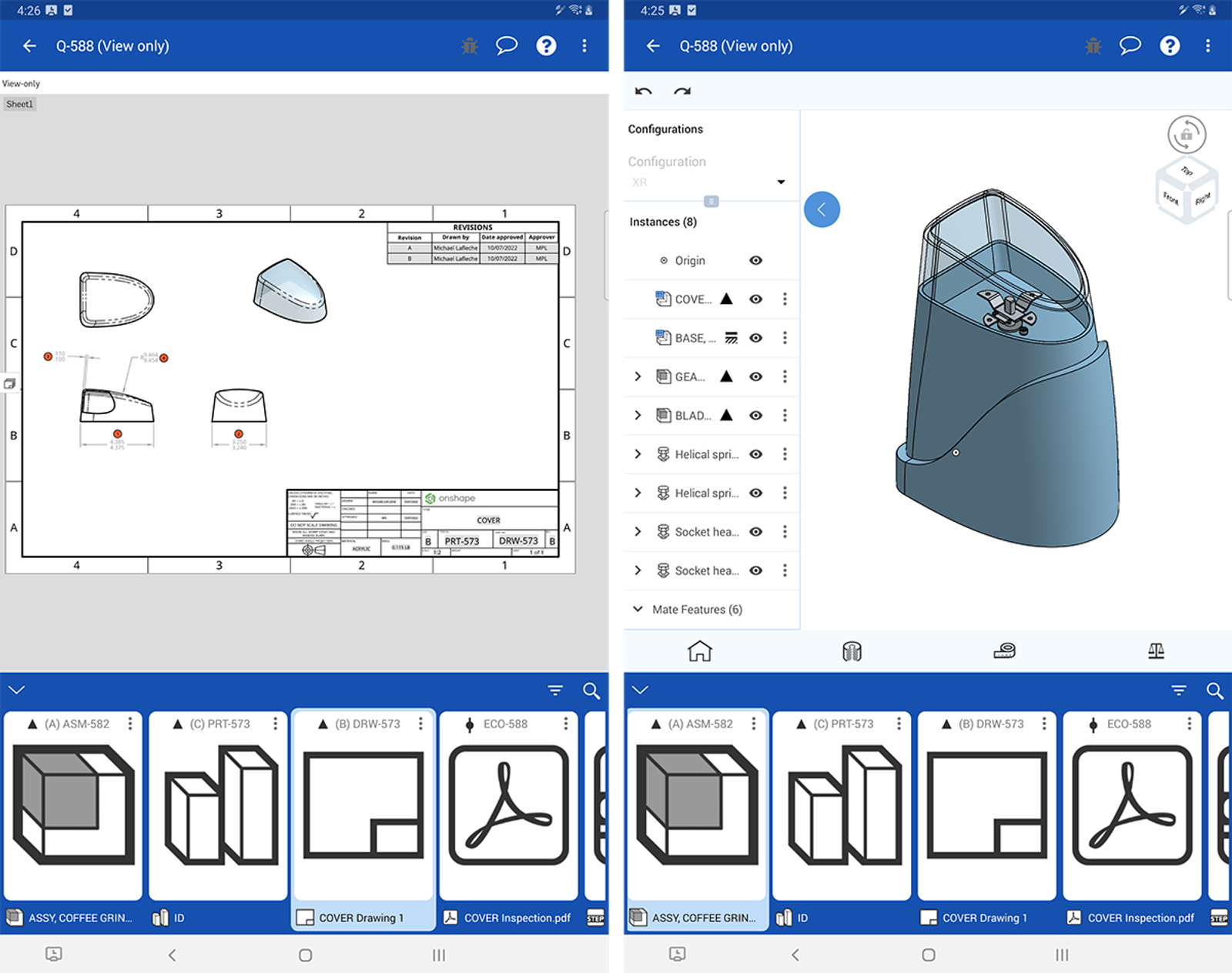
Task: Hide the BASE instance
Action: click(x=755, y=338)
